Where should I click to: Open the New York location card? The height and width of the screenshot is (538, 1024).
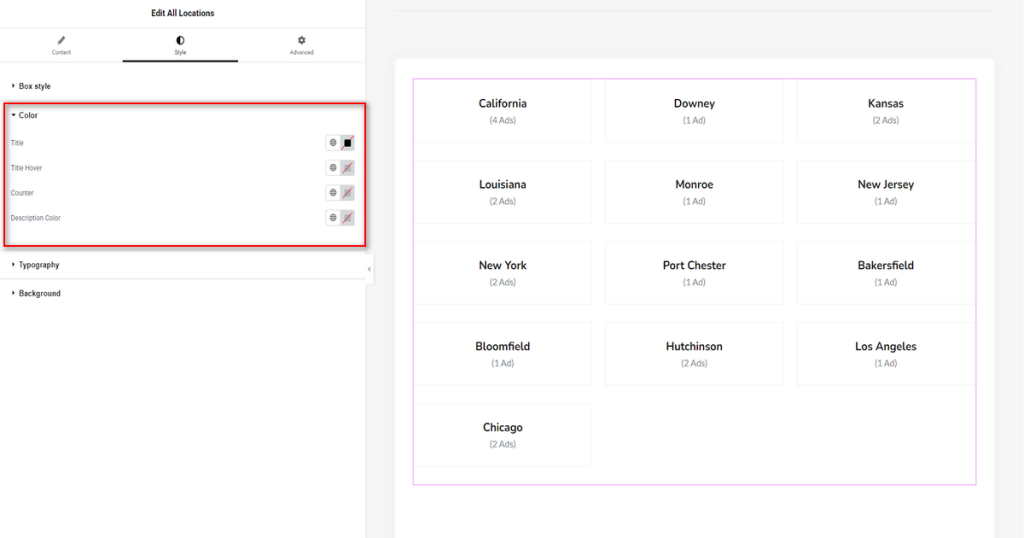502,273
